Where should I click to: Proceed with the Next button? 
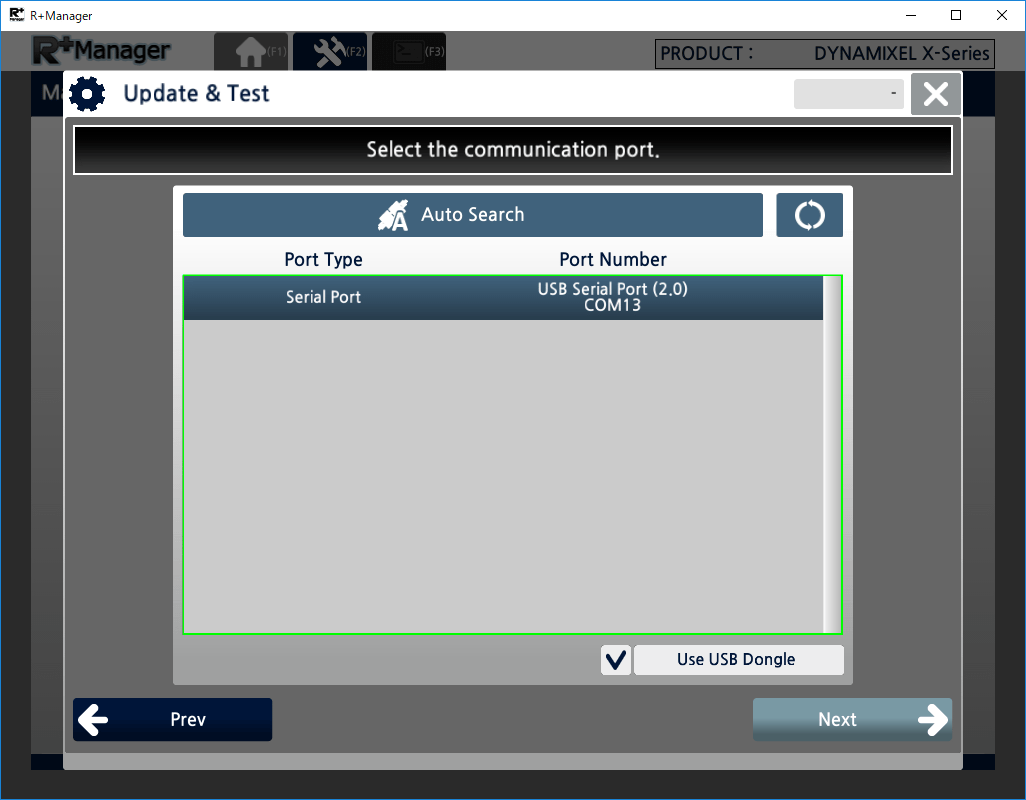(851, 720)
